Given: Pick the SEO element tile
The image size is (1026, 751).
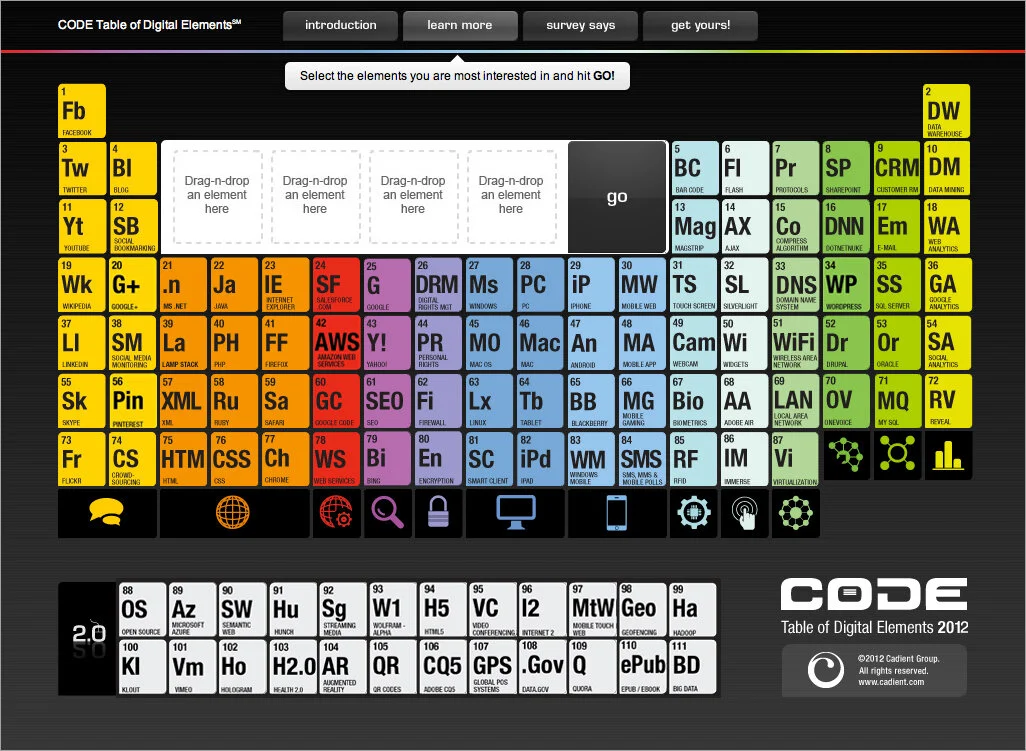Looking at the screenshot, I should (x=387, y=401).
